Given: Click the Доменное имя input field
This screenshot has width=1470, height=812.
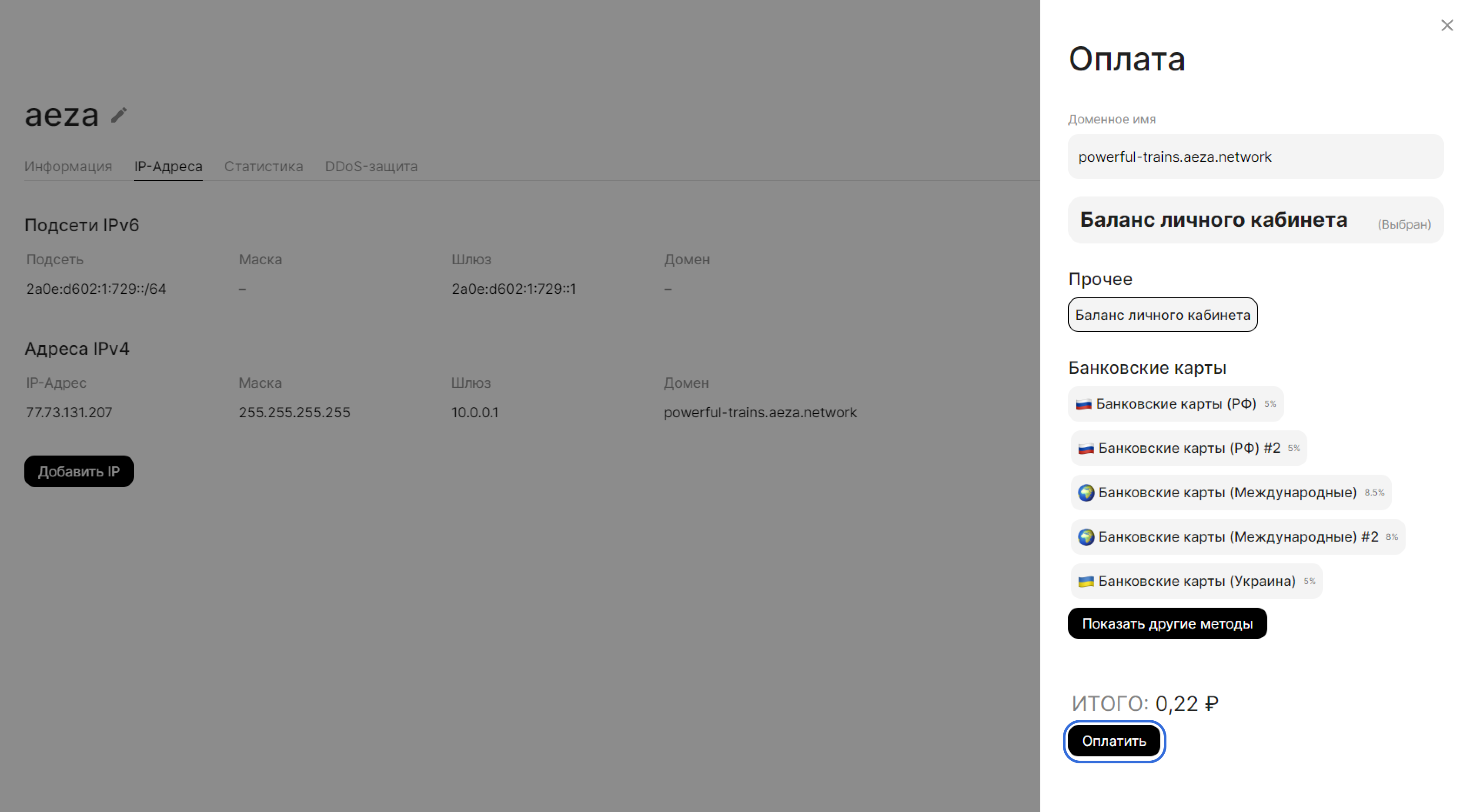Looking at the screenshot, I should pyautogui.click(x=1255, y=157).
